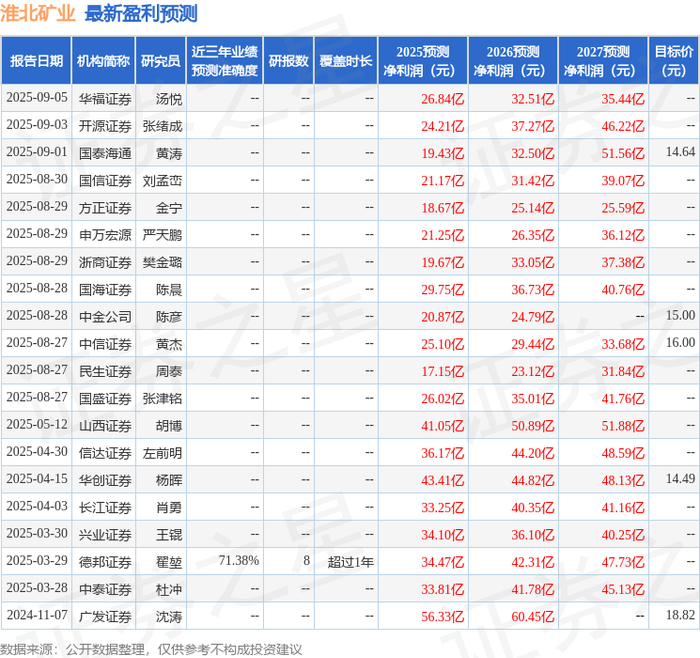Click the 2027预测净利润 column header
The image size is (700, 658).
(x=603, y=61)
